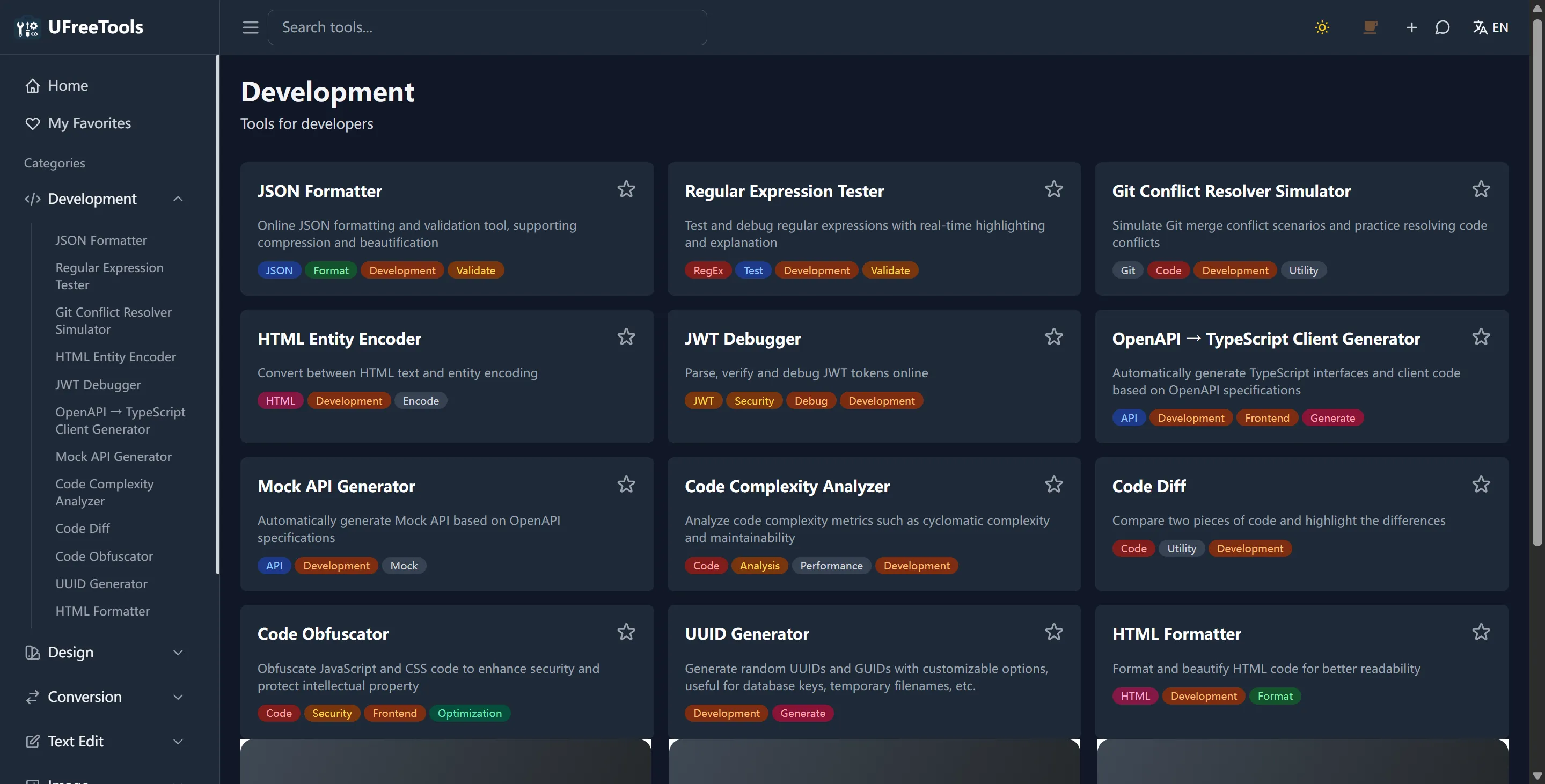Expand the Conversion category

[x=178, y=697]
